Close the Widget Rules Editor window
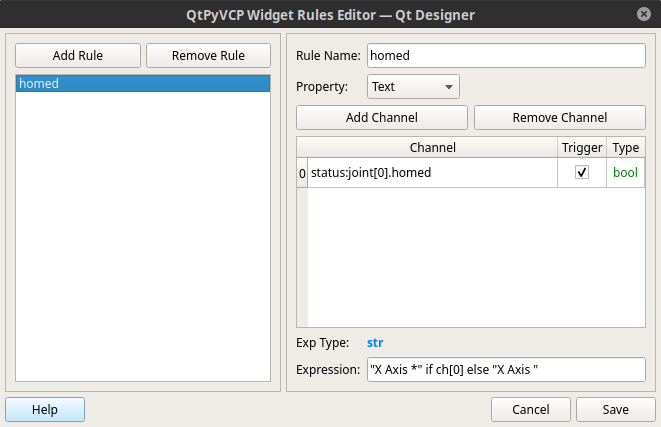The image size is (661, 427). click(643, 14)
